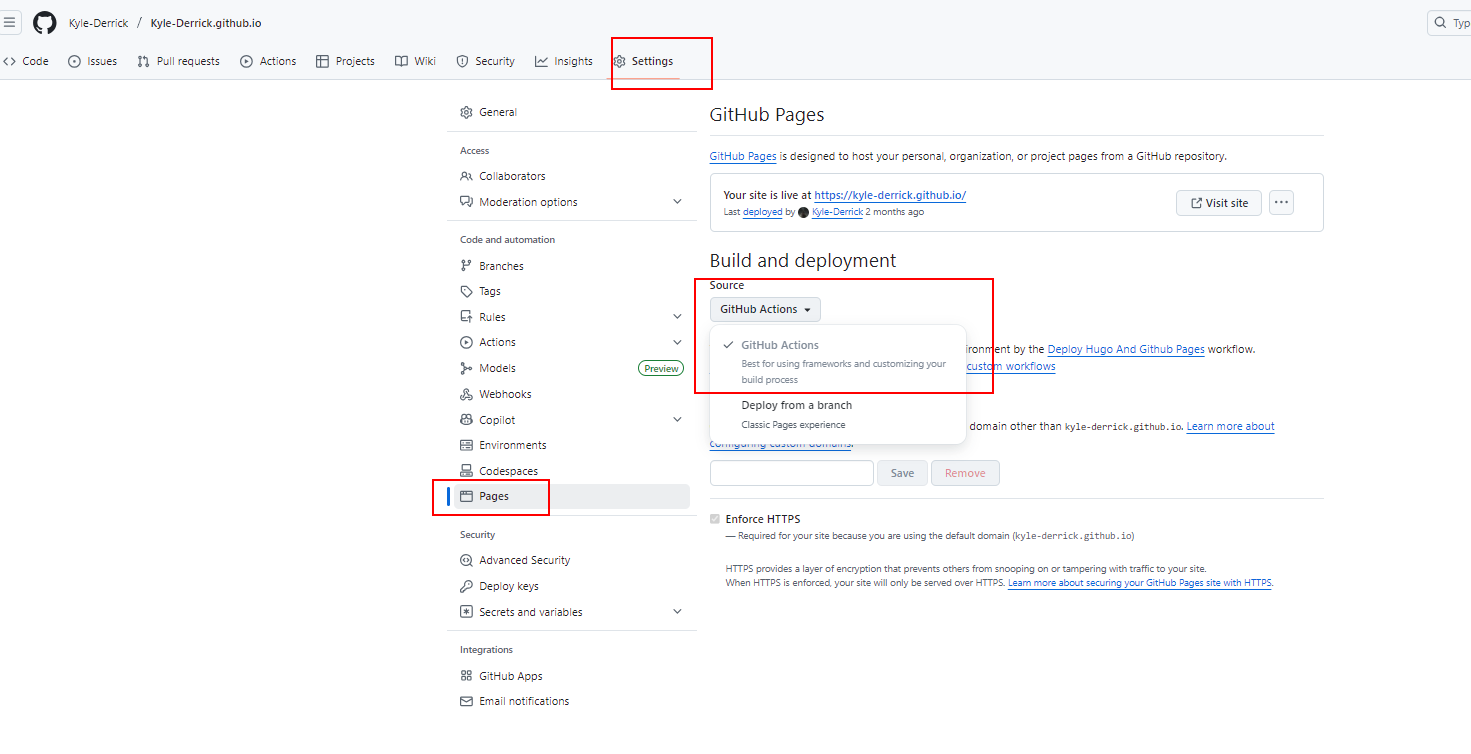Open Deploy keys settings
This screenshot has height=754, width=1471.
pyautogui.click(x=508, y=586)
